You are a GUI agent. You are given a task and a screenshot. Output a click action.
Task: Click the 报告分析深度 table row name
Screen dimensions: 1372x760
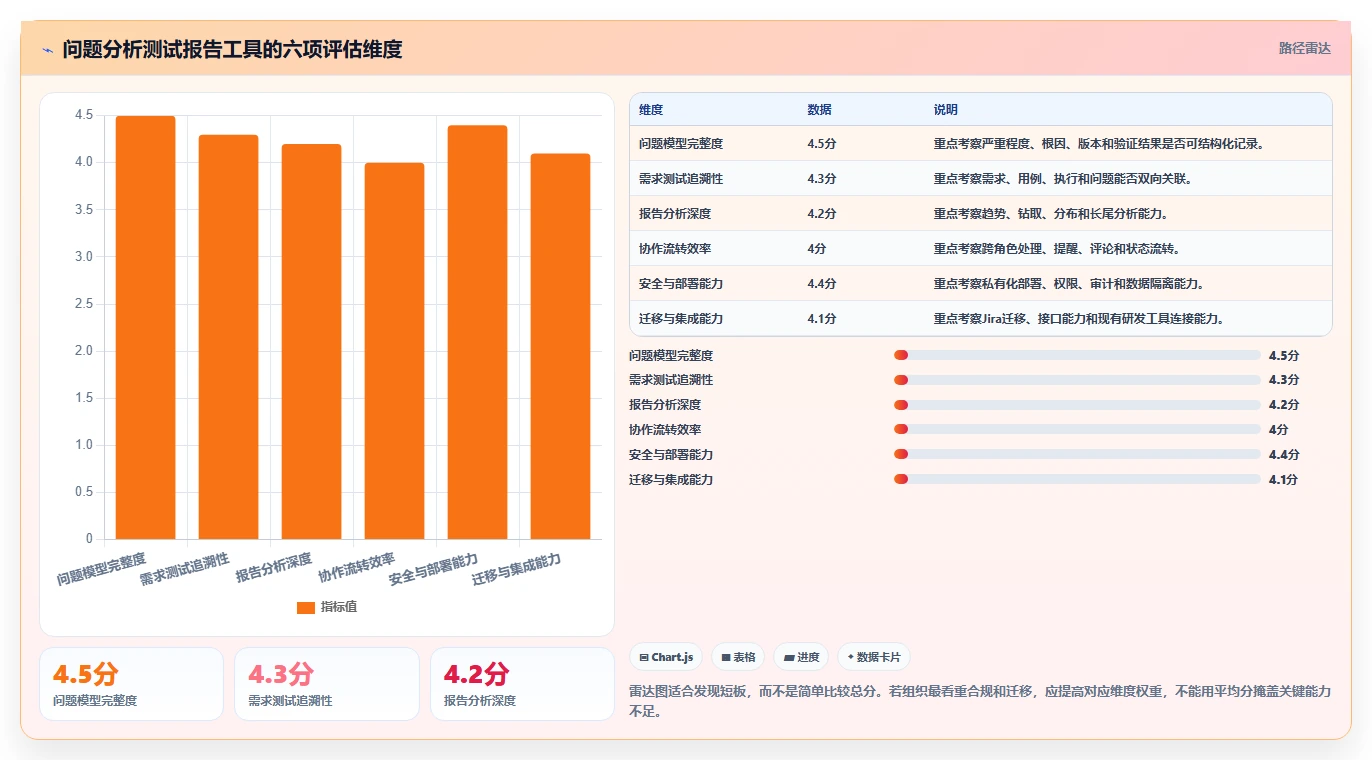point(675,214)
